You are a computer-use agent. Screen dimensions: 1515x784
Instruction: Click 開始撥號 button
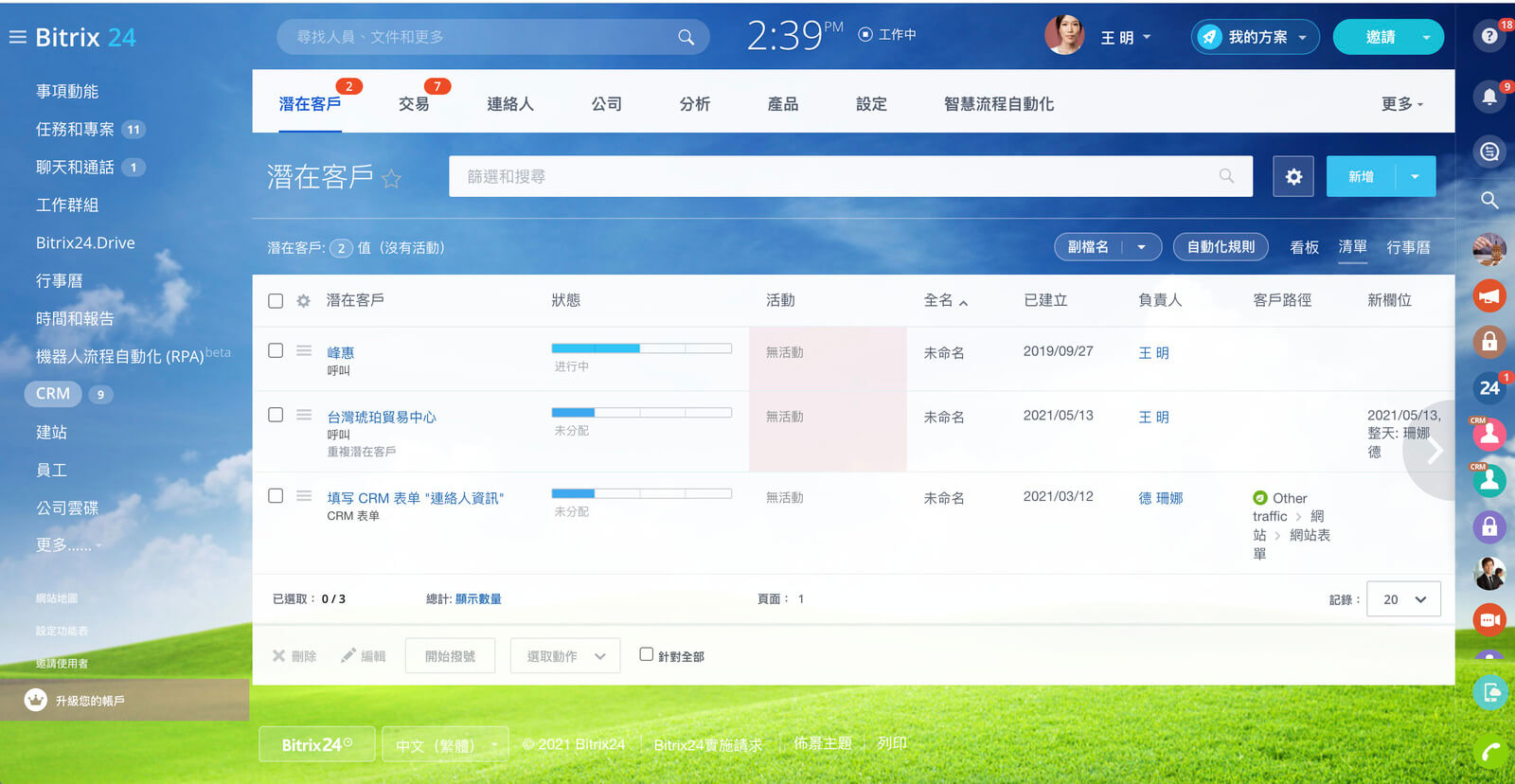click(450, 656)
